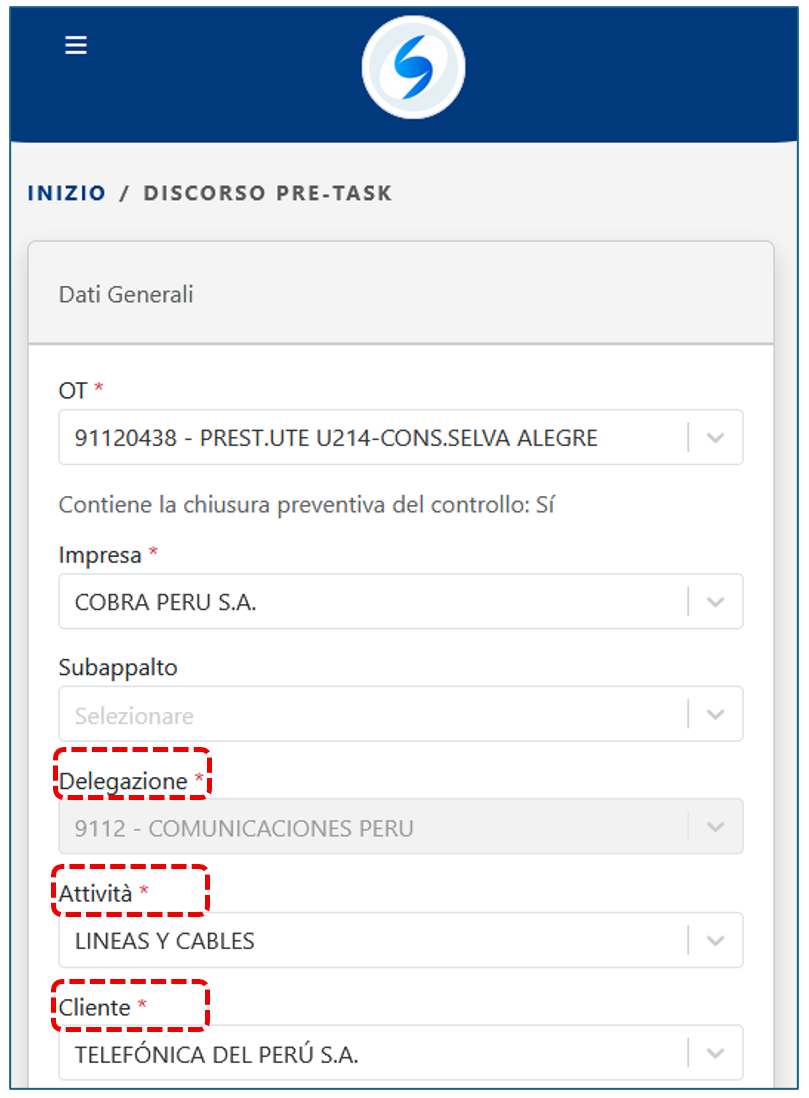Click the TELEFÓNICA DEL PERÚ S.A. field
This screenshot has width=809, height=1098.
point(216,1054)
